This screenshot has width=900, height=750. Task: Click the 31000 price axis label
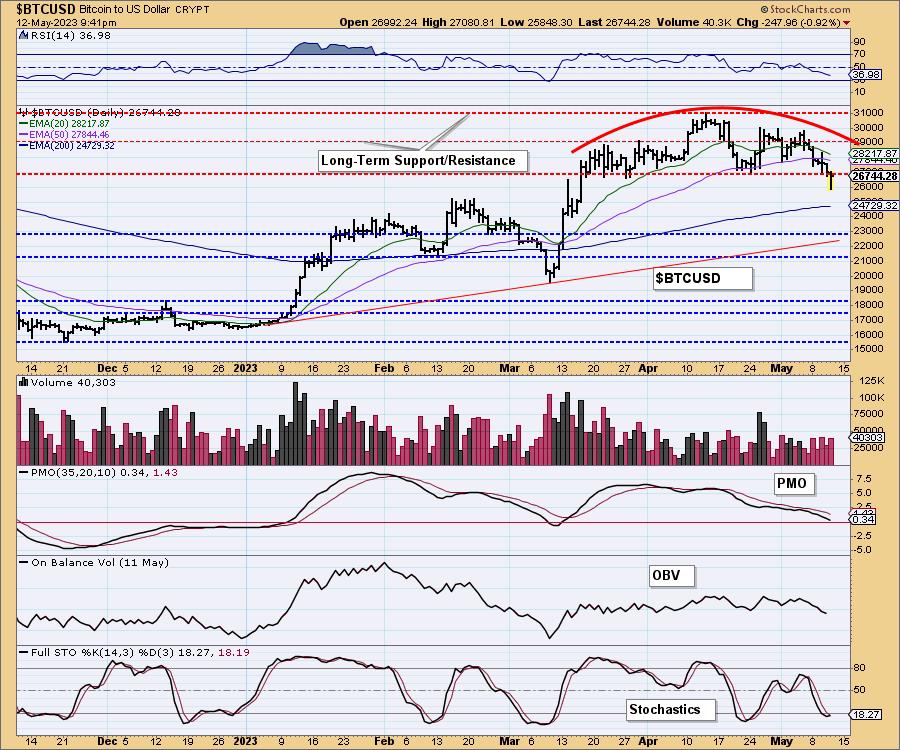(x=868, y=113)
